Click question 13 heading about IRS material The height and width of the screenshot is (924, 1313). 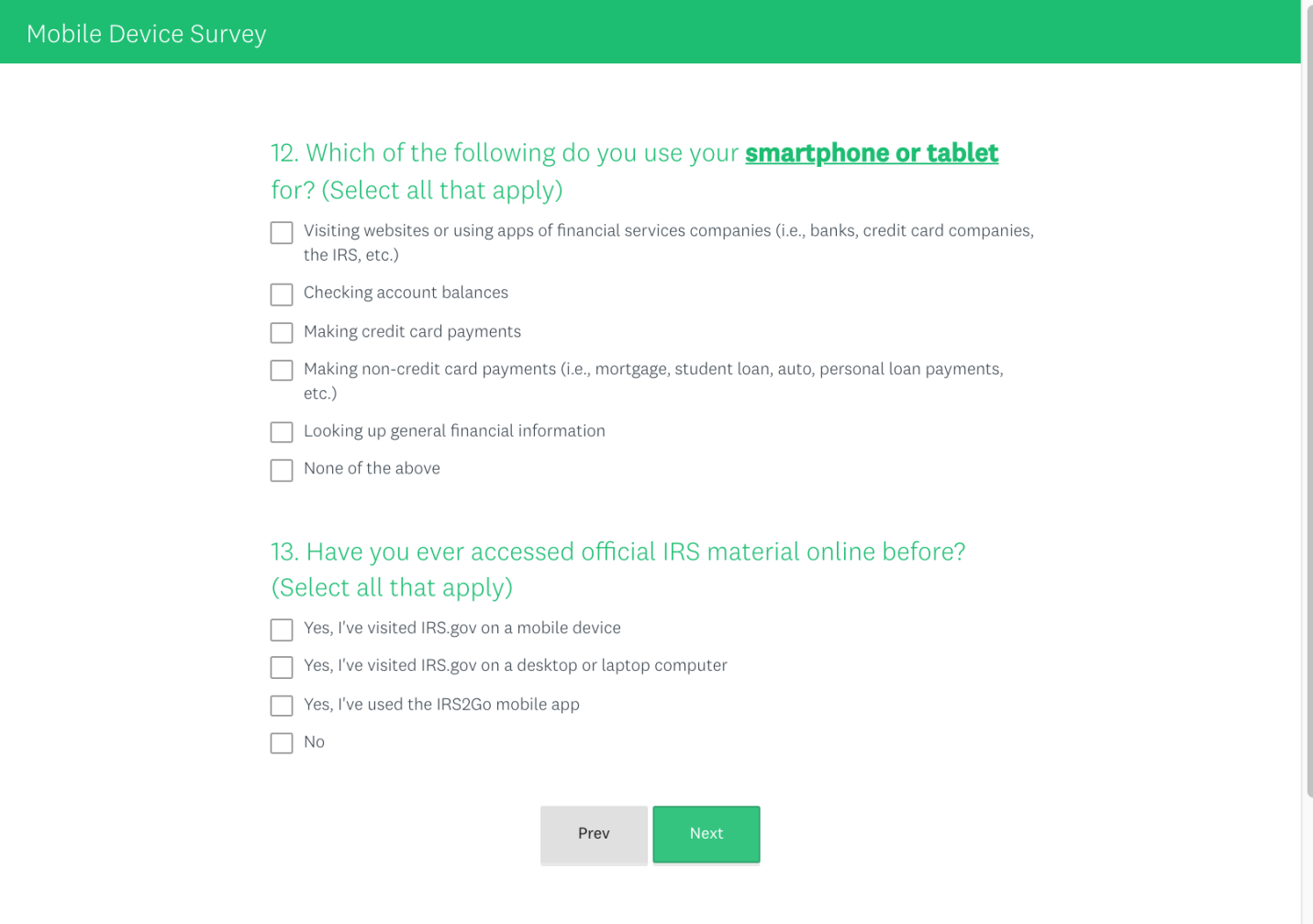(618, 552)
